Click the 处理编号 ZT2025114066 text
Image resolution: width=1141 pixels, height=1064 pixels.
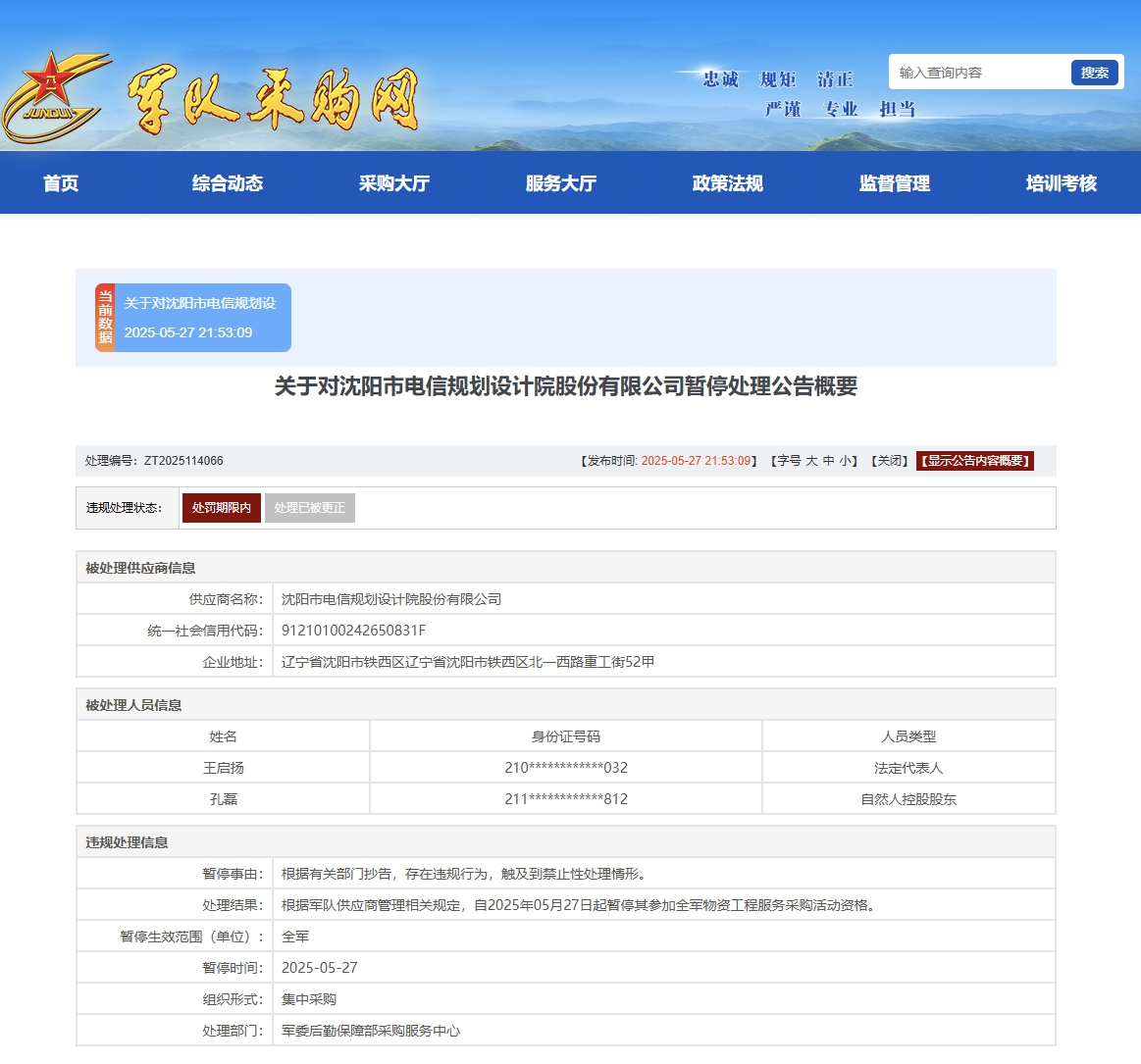point(154,460)
